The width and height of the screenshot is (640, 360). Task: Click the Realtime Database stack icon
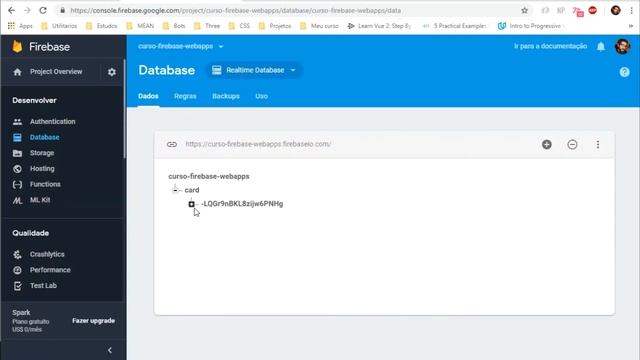point(217,70)
